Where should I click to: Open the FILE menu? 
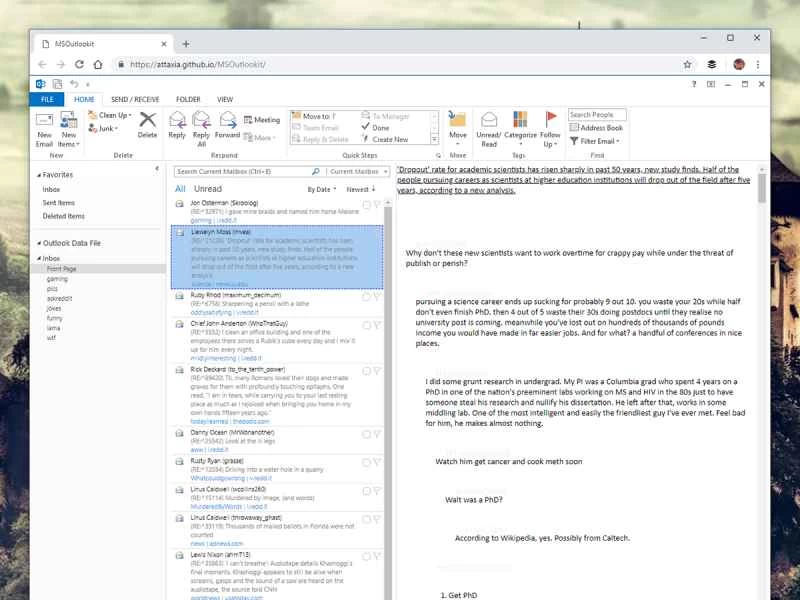pos(46,99)
